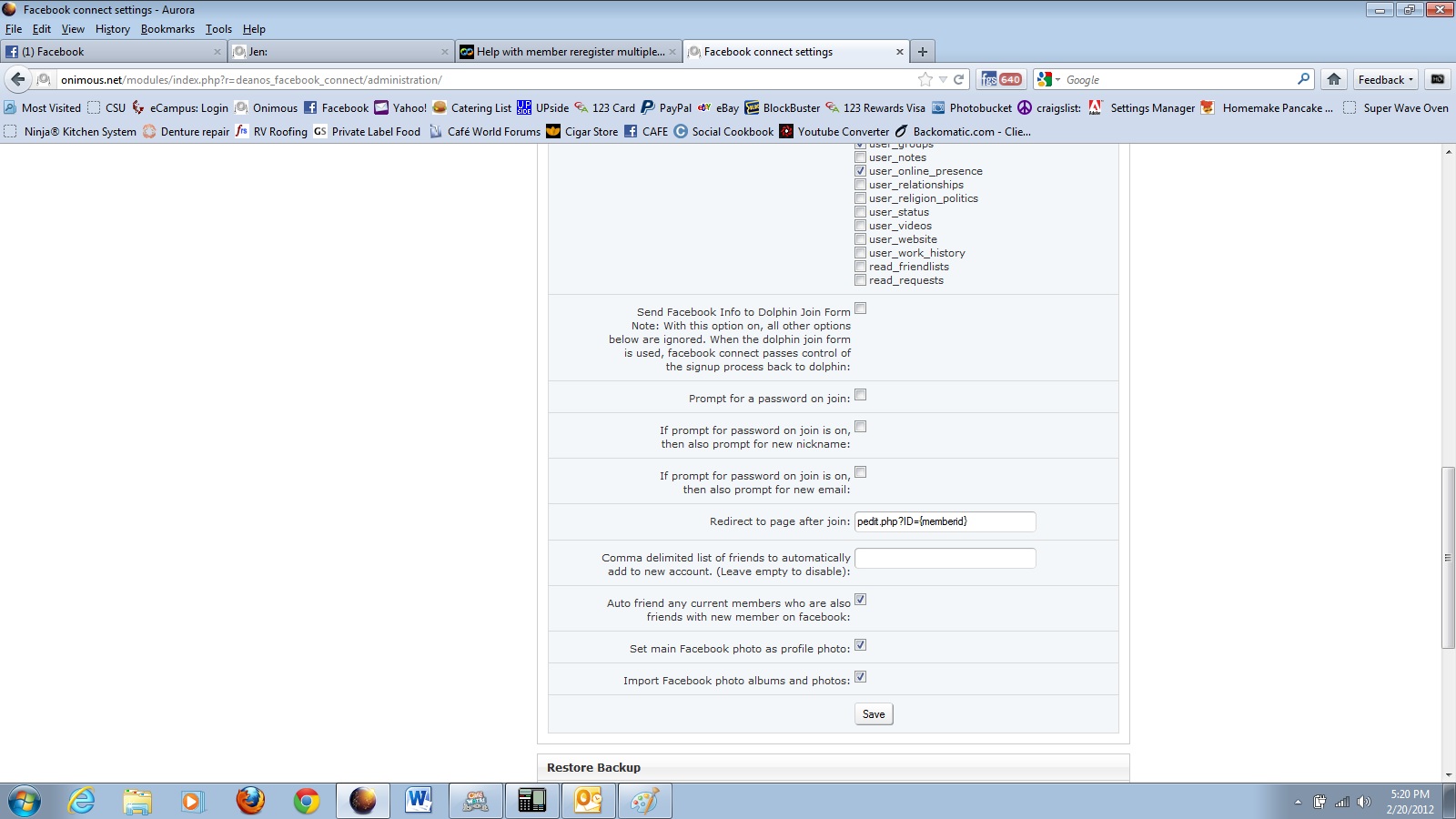The image size is (1456, 819).
Task: Enable the user_notes permission checkbox
Action: click(860, 157)
